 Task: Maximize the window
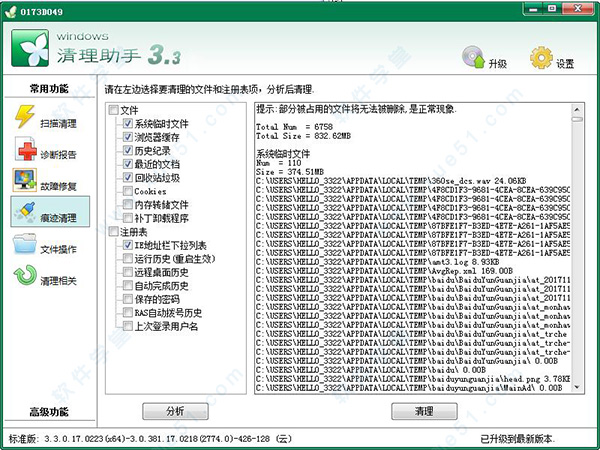click(552, 9)
